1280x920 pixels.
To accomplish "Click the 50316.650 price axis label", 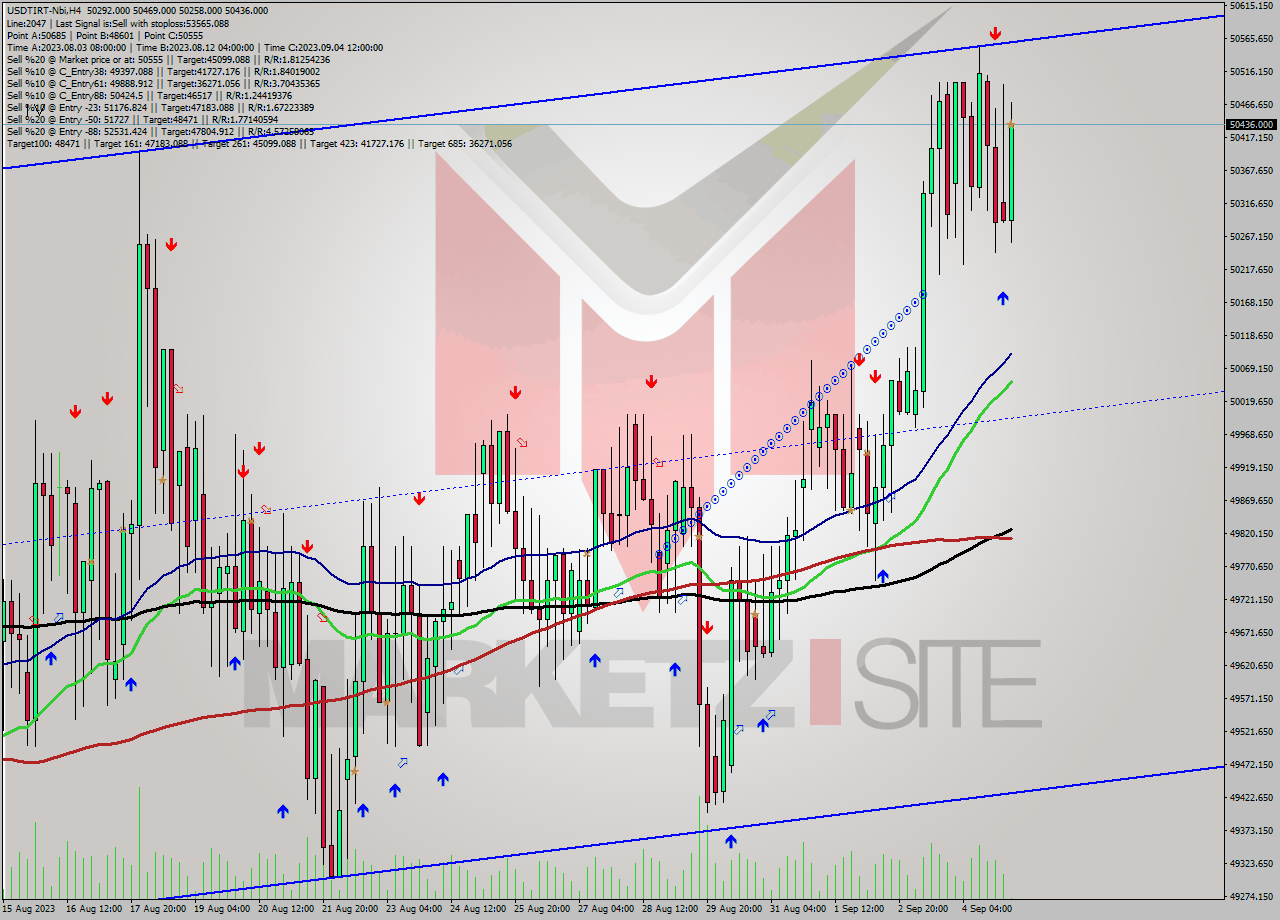I will point(1252,204).
